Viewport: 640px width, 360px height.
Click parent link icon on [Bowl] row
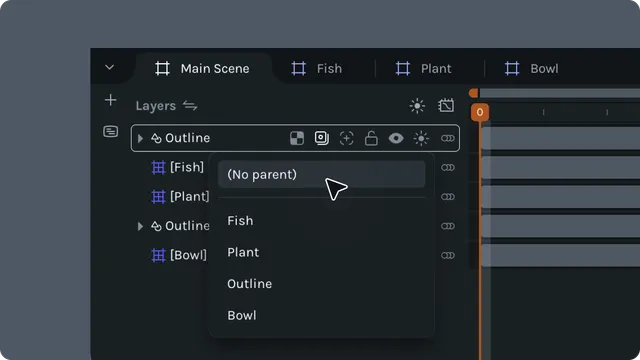(448, 256)
